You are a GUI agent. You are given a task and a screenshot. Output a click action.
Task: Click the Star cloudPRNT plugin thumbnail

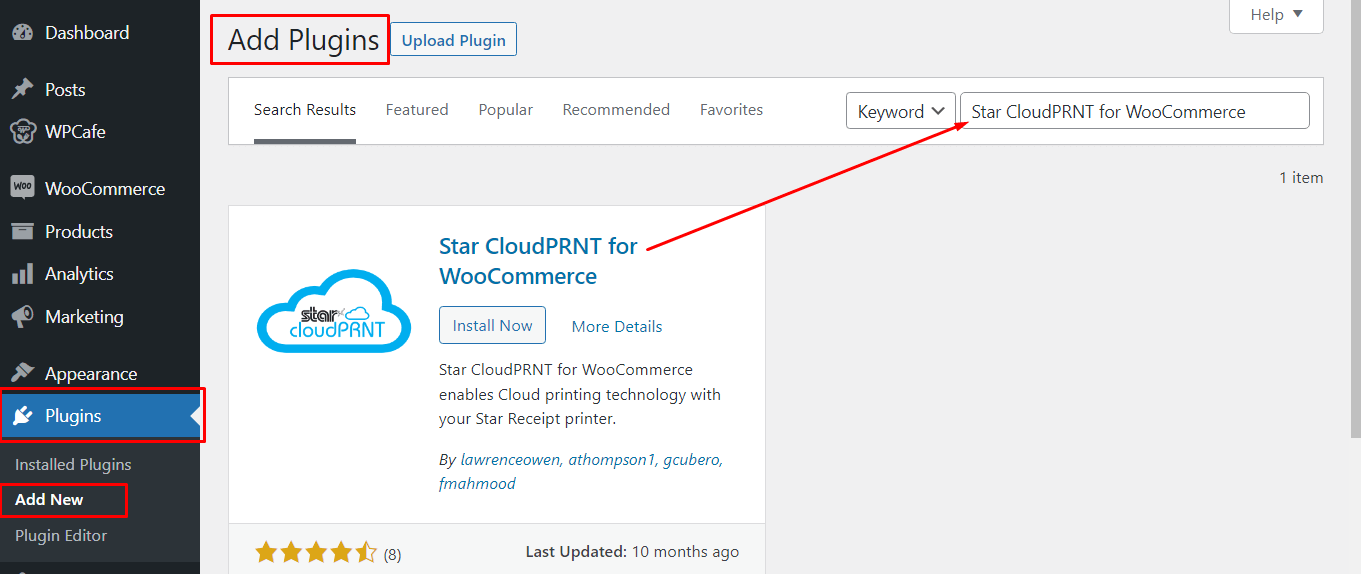(334, 311)
